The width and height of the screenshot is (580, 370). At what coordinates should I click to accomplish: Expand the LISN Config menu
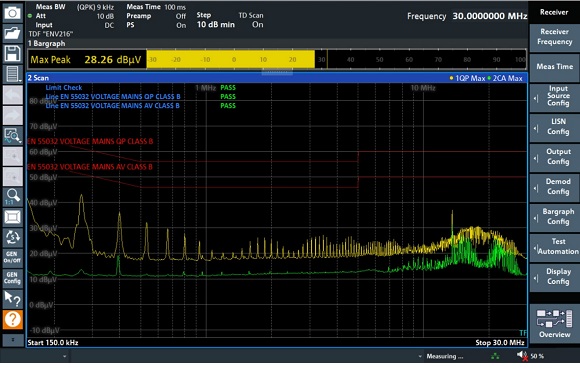point(554,128)
